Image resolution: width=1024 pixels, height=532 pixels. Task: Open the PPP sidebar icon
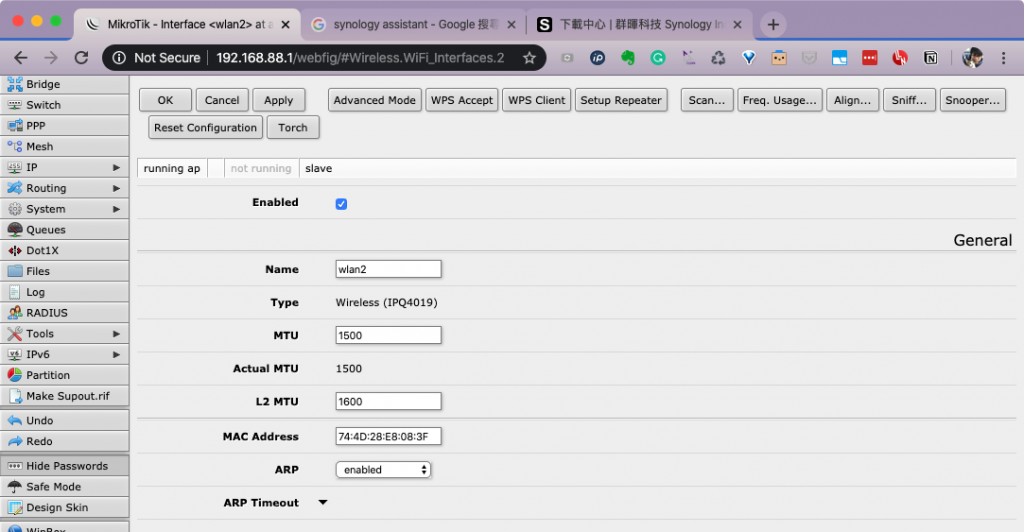(14, 125)
